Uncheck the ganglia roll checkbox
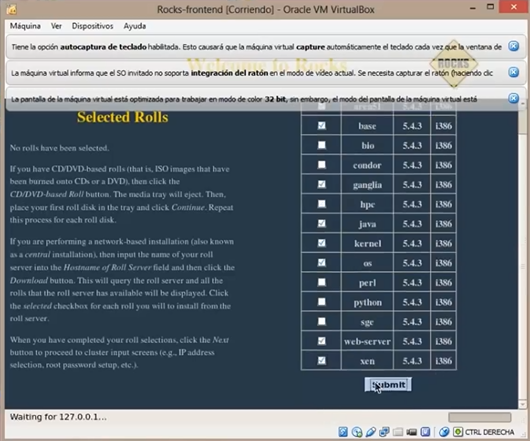The height and width of the screenshot is (441, 530). point(321,185)
